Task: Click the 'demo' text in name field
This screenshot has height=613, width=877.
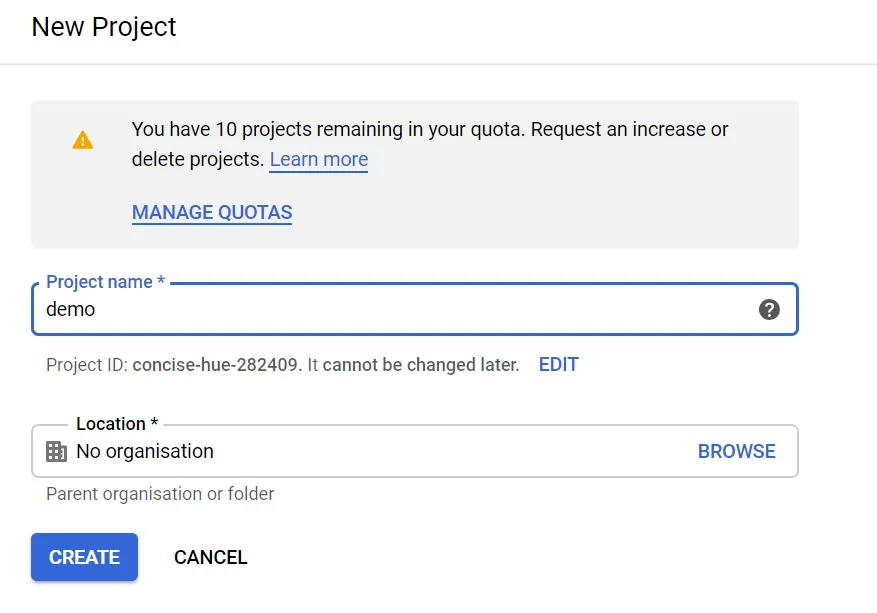Action: (70, 309)
